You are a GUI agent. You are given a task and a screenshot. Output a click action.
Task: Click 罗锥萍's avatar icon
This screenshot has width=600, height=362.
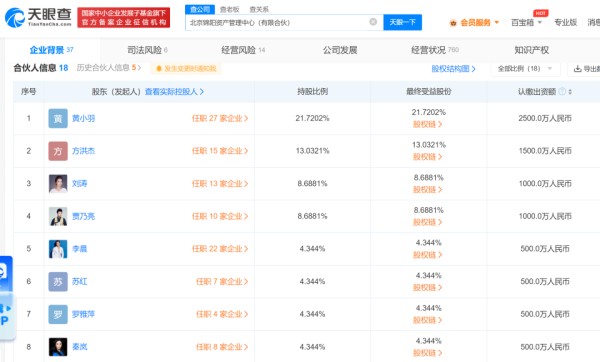coord(58,314)
